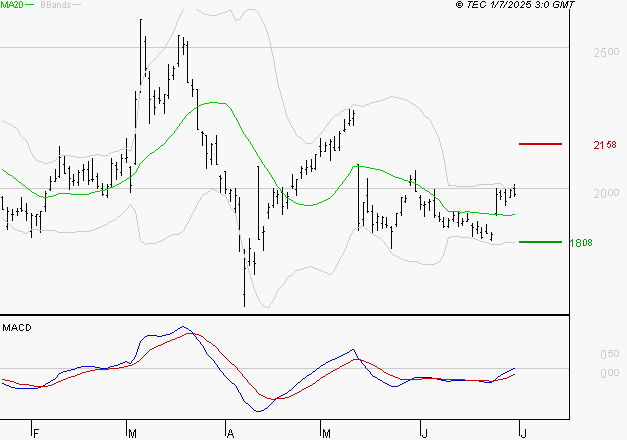The image size is (627, 440).
Task: Click the 2500 price axis label
Action: (606, 52)
